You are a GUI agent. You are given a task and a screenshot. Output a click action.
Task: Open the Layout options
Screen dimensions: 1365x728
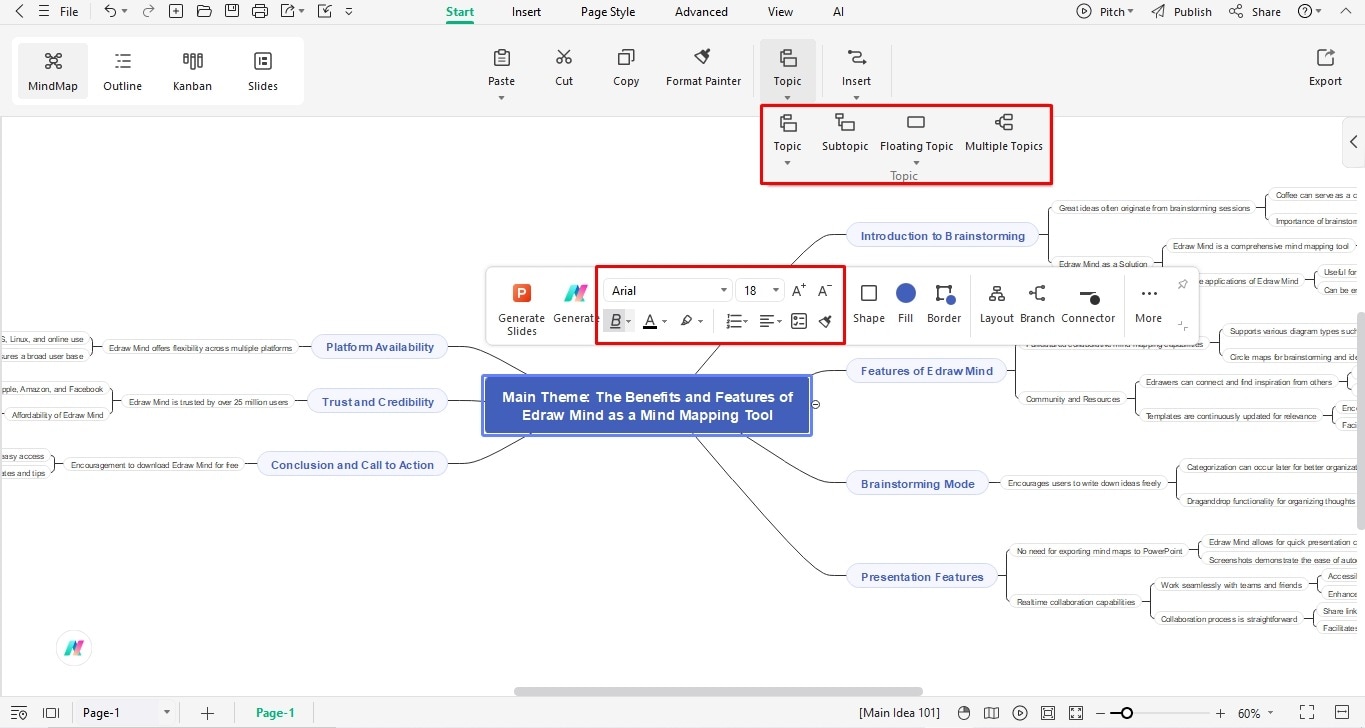click(x=996, y=304)
